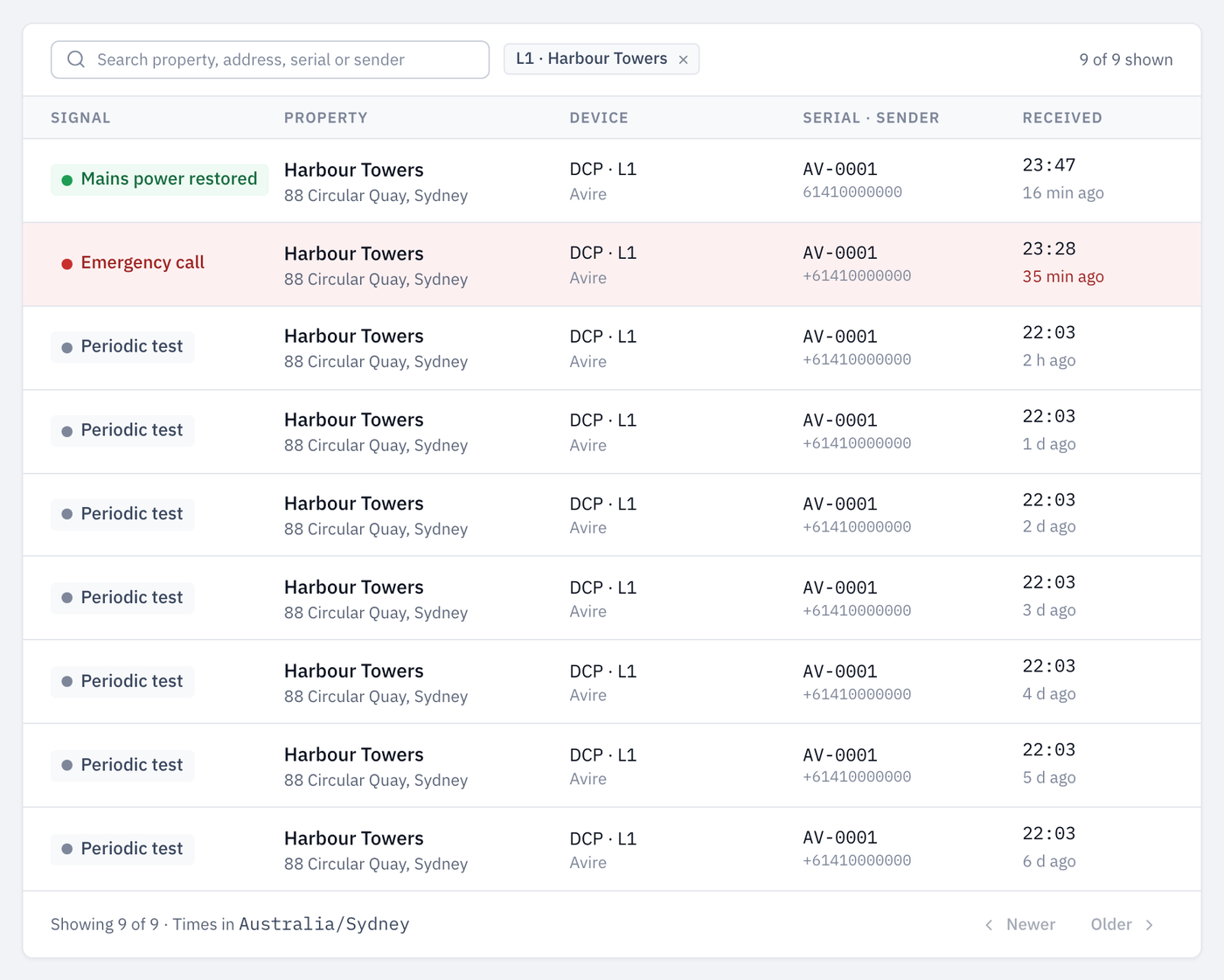Click the 5 d ago timestamp
Viewport: 1224px width, 980px height.
(1049, 778)
